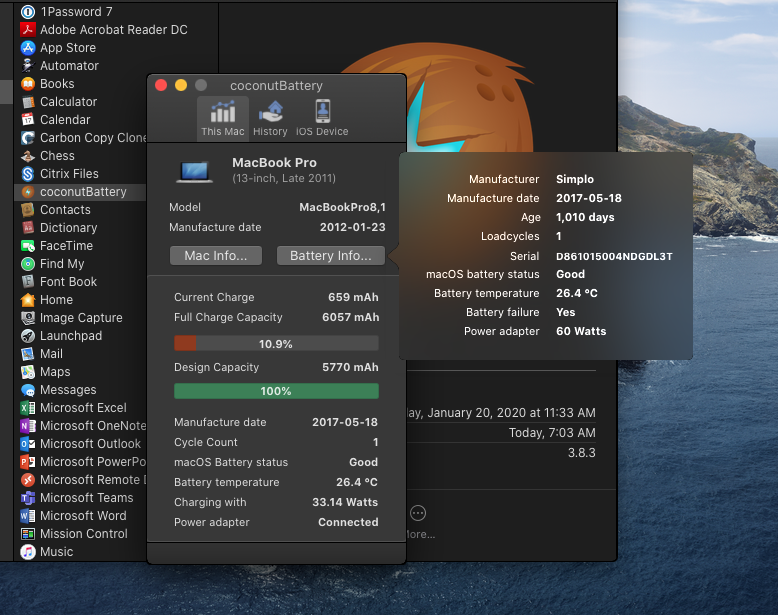Open the History tab in coconutBattery
778x615 pixels.
[x=270, y=119]
